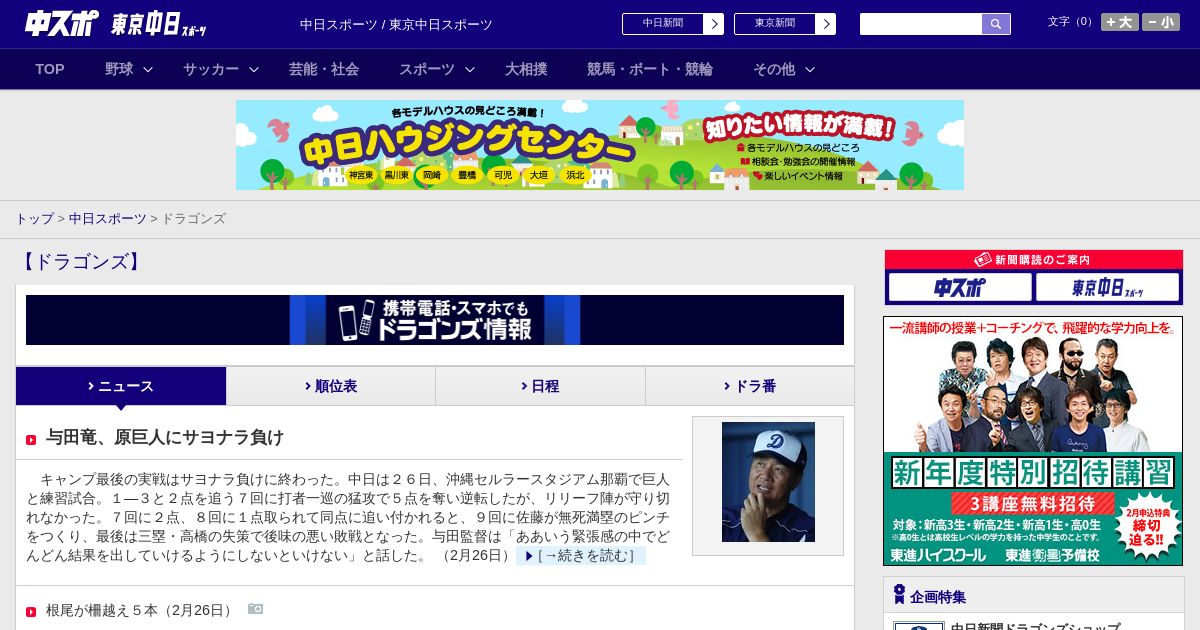Click 東京中日スポーツ subscription button in sidebar

click(1107, 288)
